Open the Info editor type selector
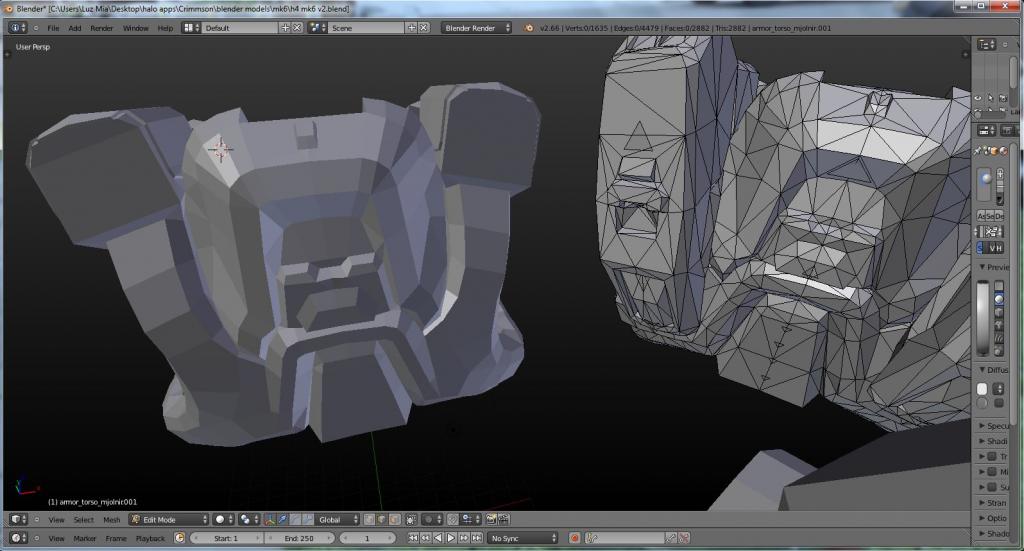This screenshot has width=1024, height=551. tap(18, 28)
